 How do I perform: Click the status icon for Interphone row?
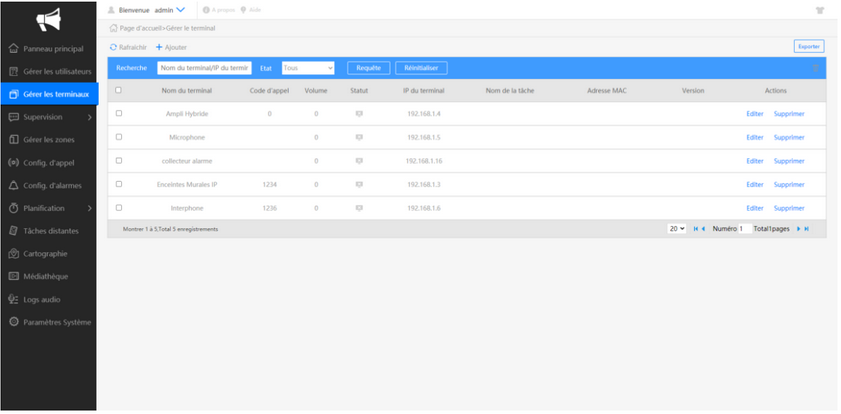point(359,208)
